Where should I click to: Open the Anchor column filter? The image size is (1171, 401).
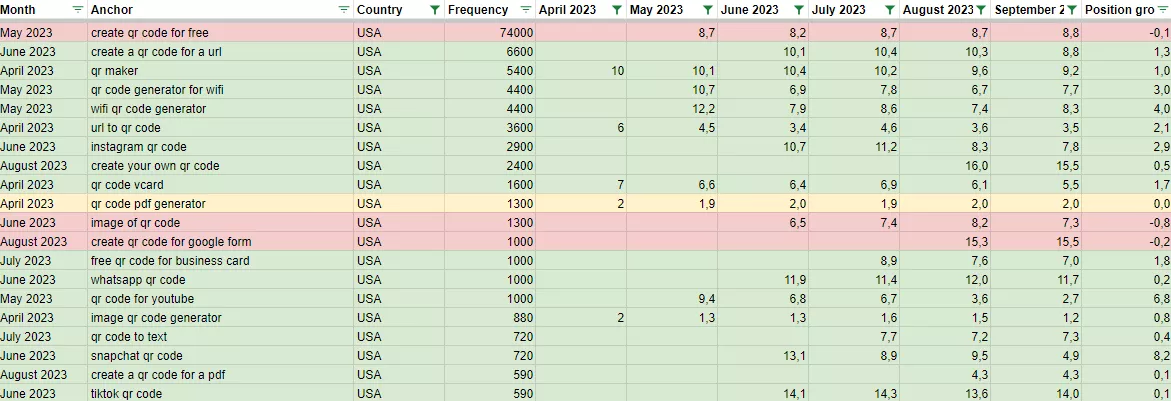coord(344,10)
